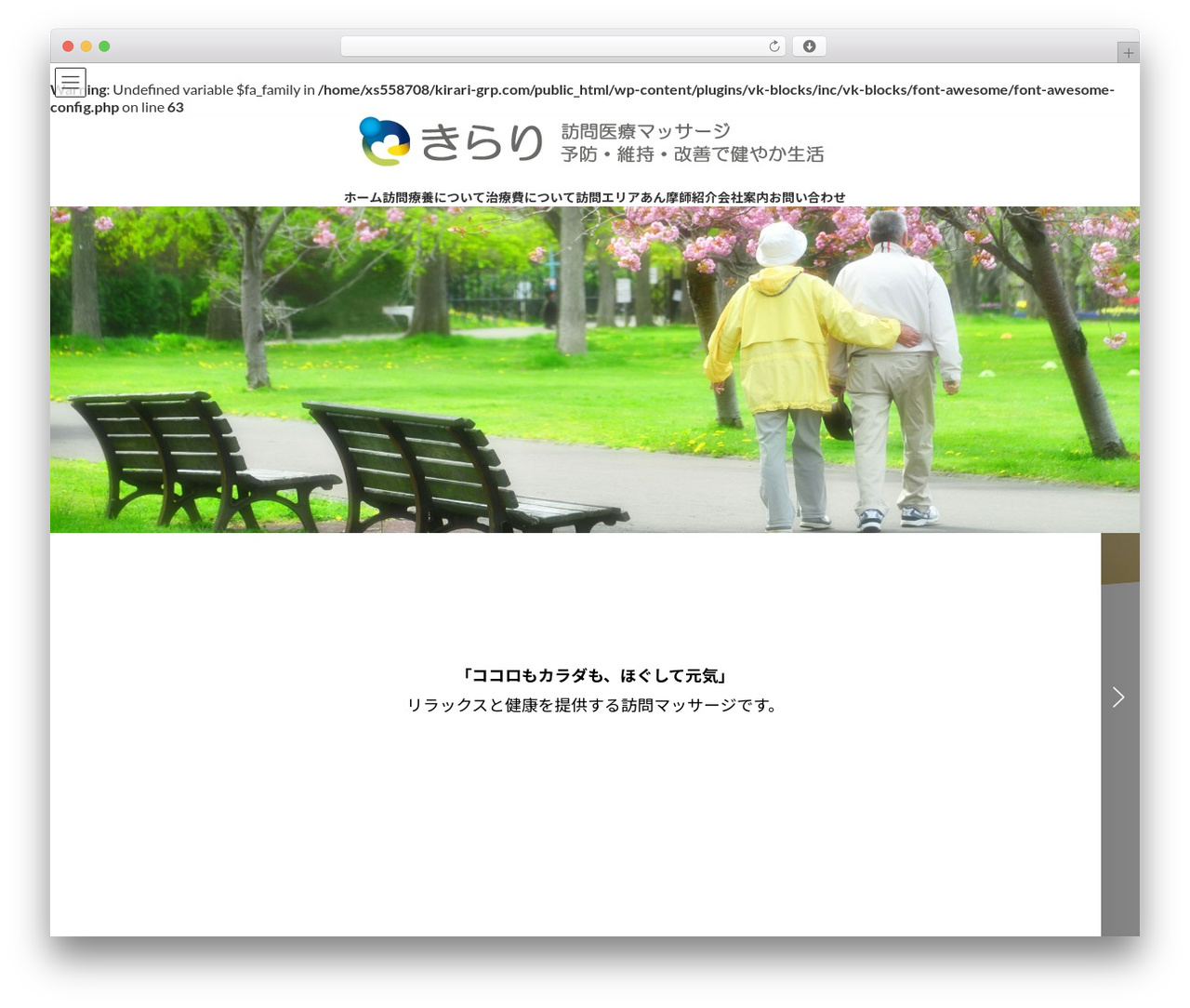
Task: Open the 治療費について menu item
Action: 531,197
